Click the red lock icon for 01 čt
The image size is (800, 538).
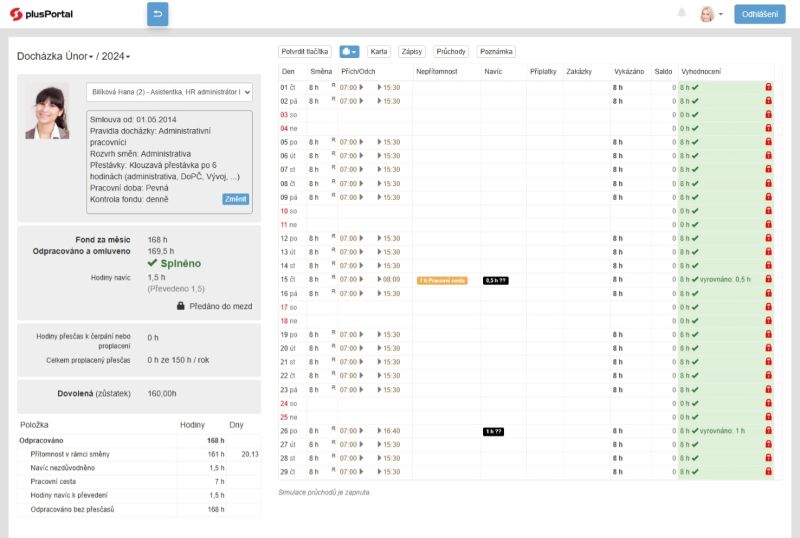click(x=768, y=87)
